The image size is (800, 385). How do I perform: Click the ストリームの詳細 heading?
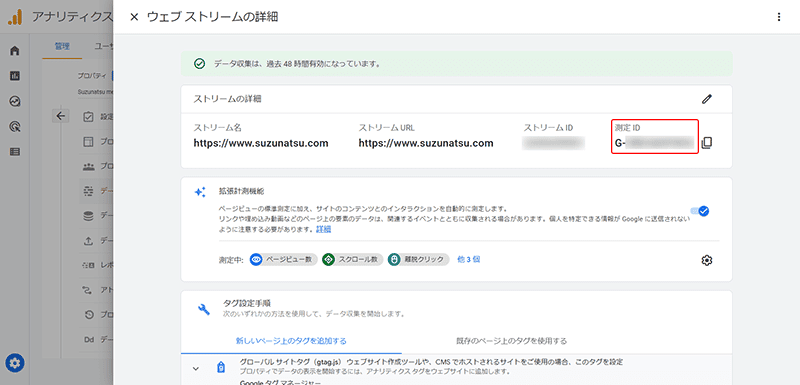point(228,99)
